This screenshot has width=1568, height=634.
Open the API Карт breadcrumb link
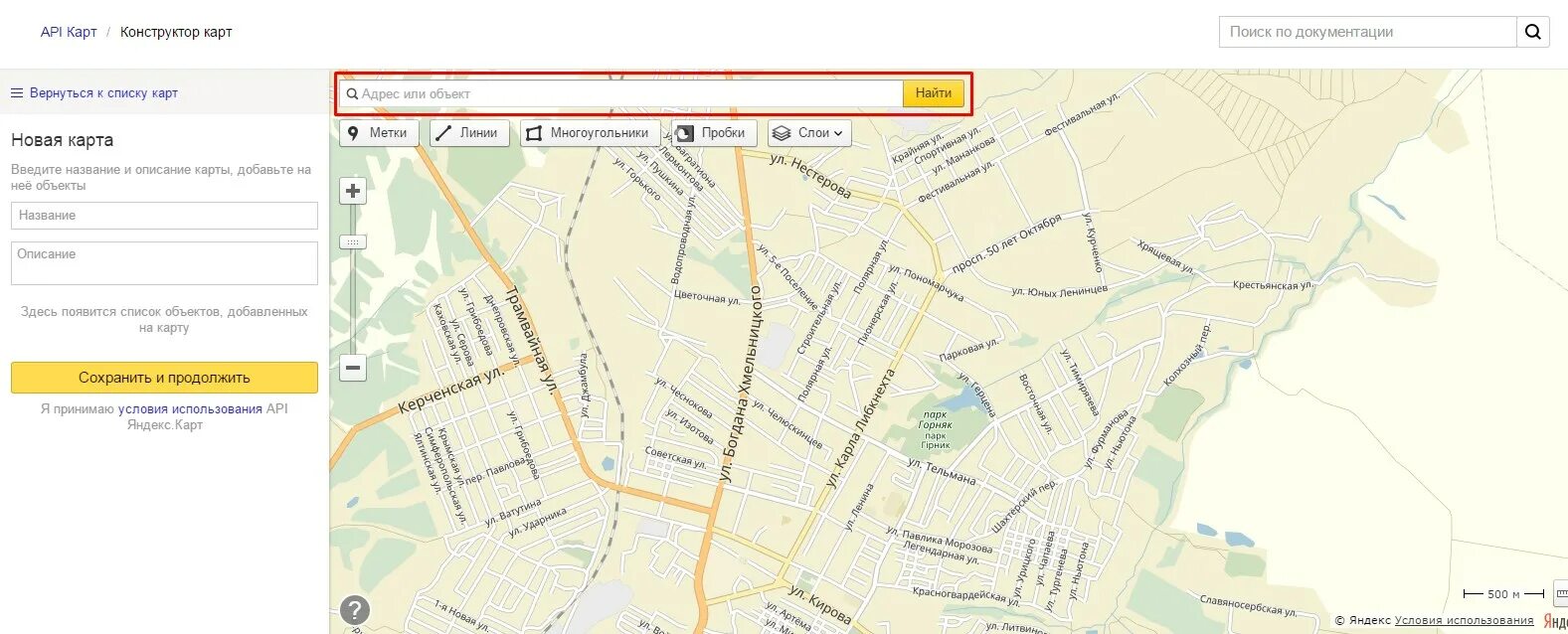click(x=69, y=32)
